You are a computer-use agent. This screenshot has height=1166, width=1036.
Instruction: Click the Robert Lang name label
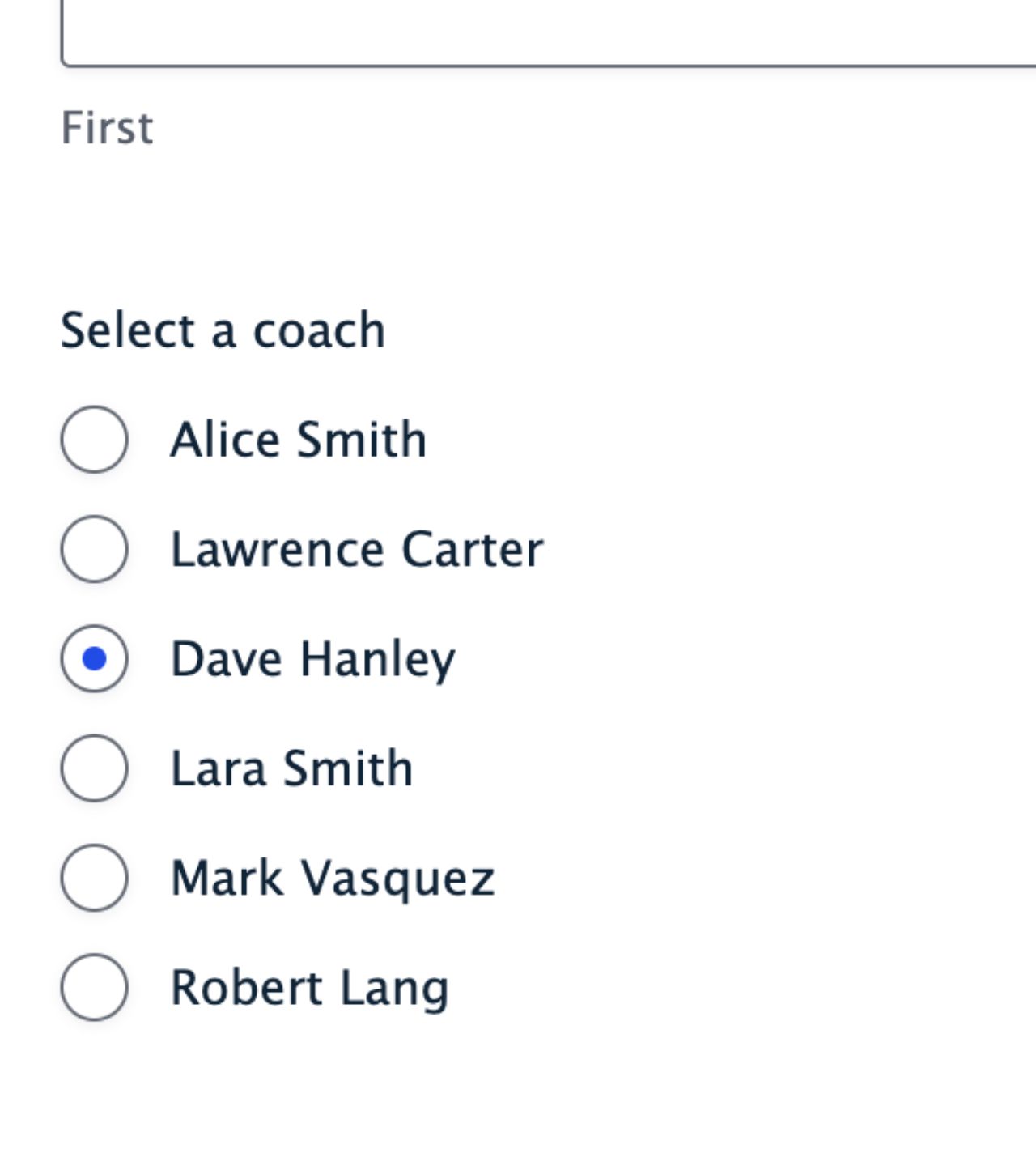pos(311,986)
